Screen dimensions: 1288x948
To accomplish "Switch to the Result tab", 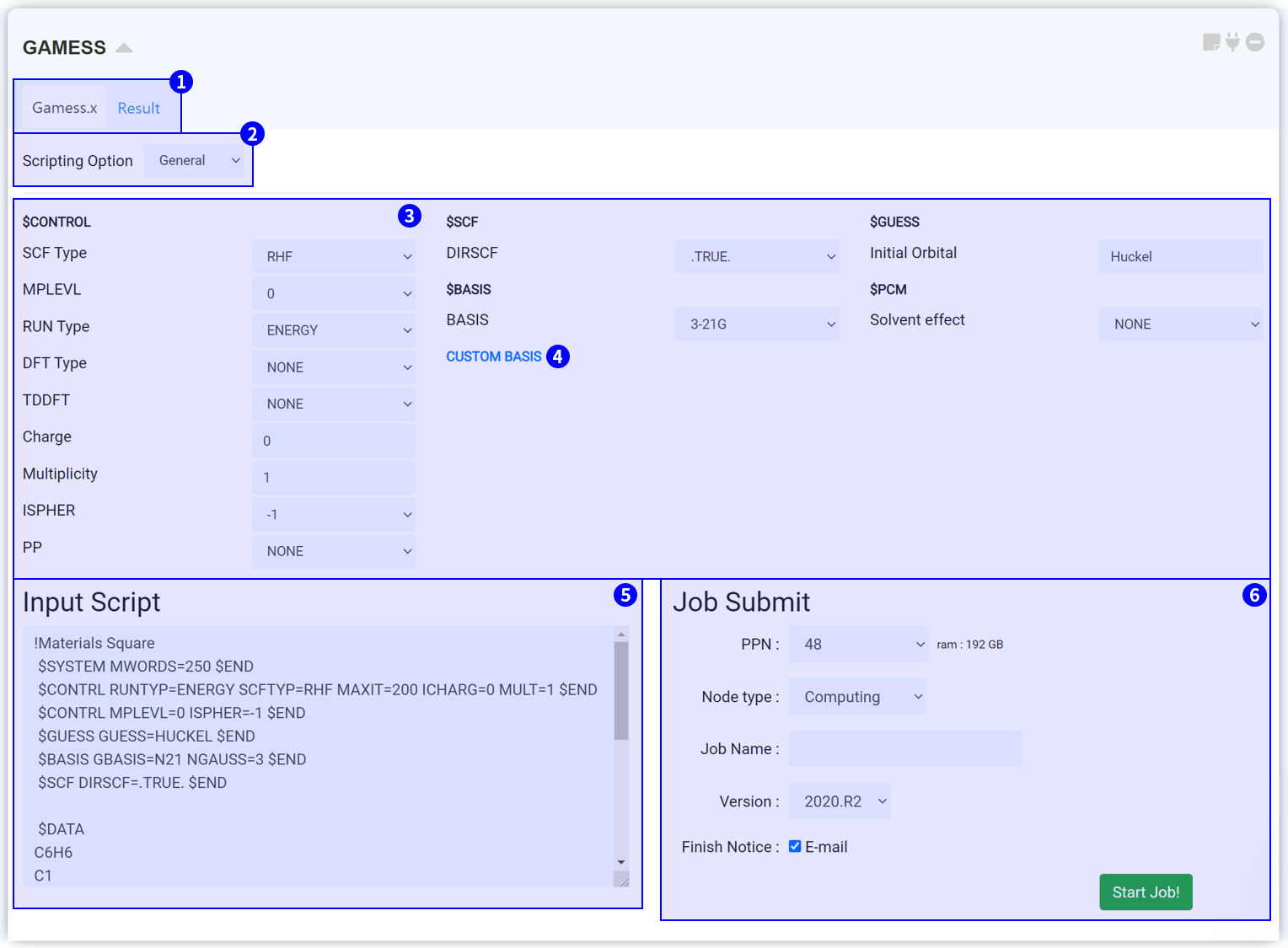I will (x=139, y=108).
